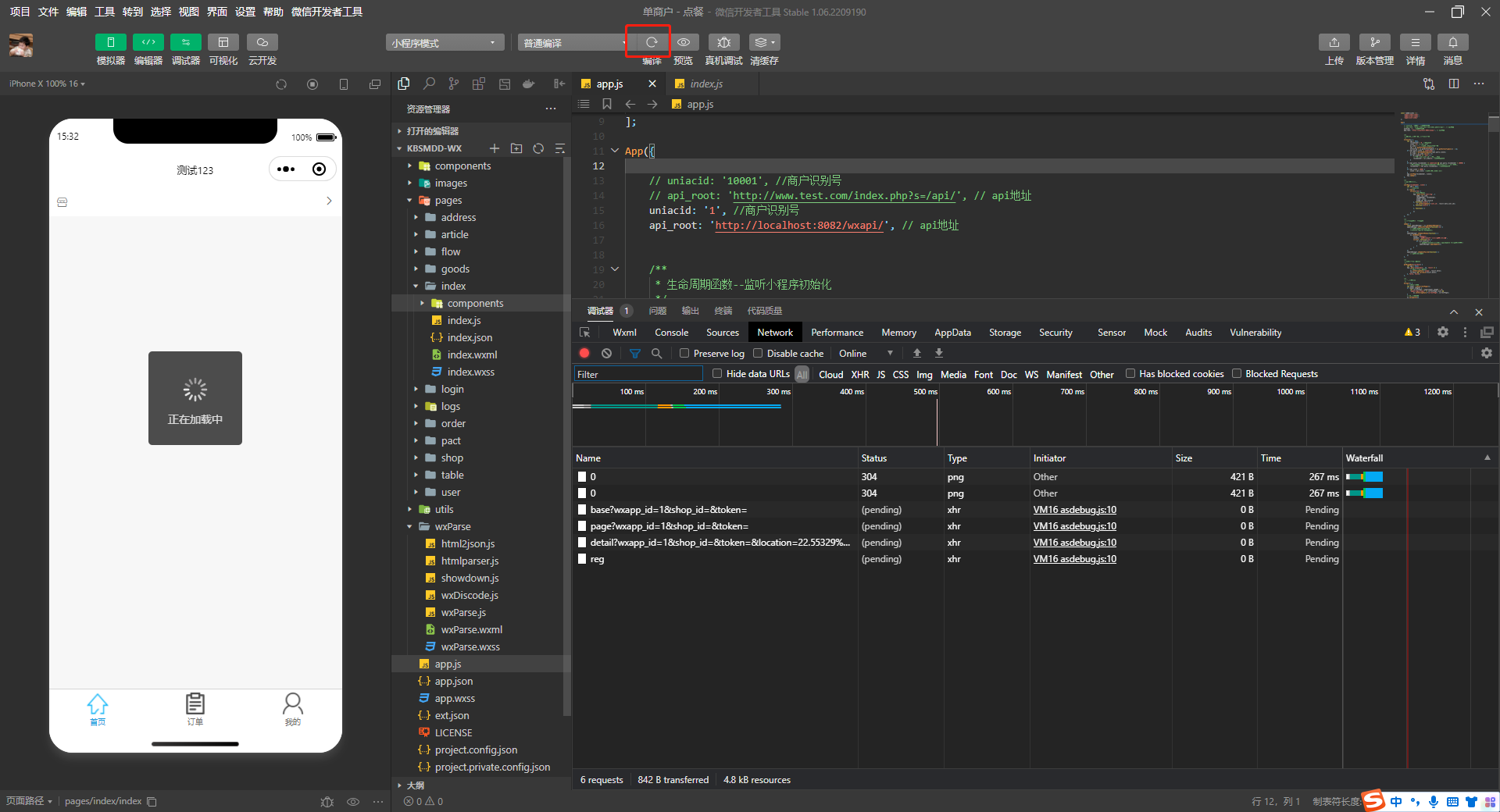1500x812 pixels.
Task: Create a new folder in KBSMDD-WX
Action: [x=516, y=148]
